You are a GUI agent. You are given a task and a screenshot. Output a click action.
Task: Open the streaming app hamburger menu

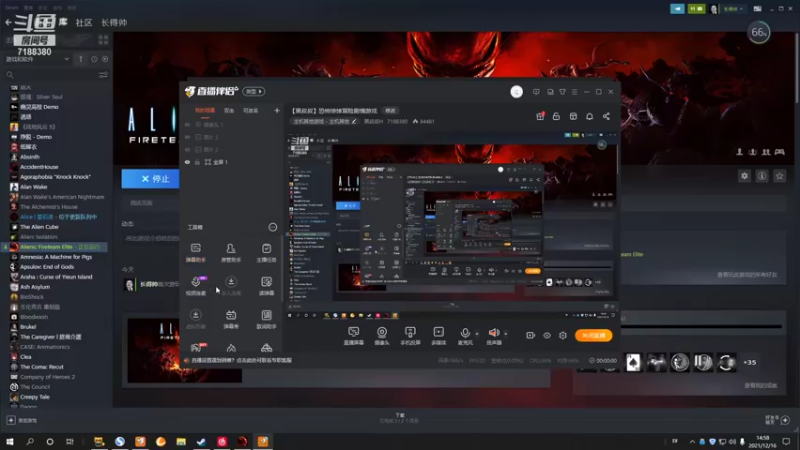(x=574, y=92)
